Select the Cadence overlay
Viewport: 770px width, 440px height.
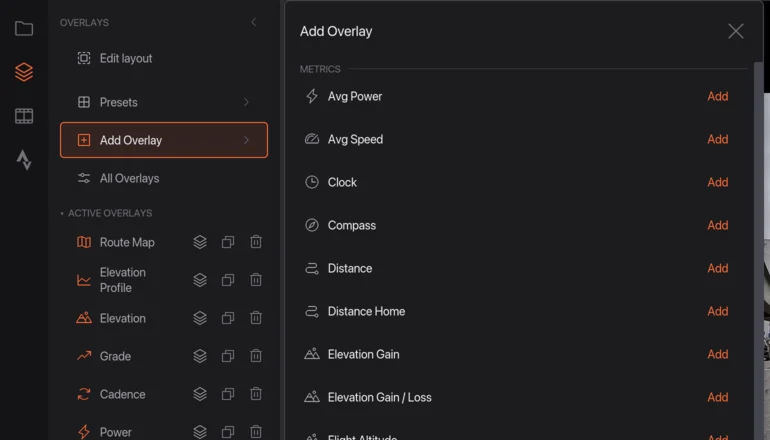(123, 394)
